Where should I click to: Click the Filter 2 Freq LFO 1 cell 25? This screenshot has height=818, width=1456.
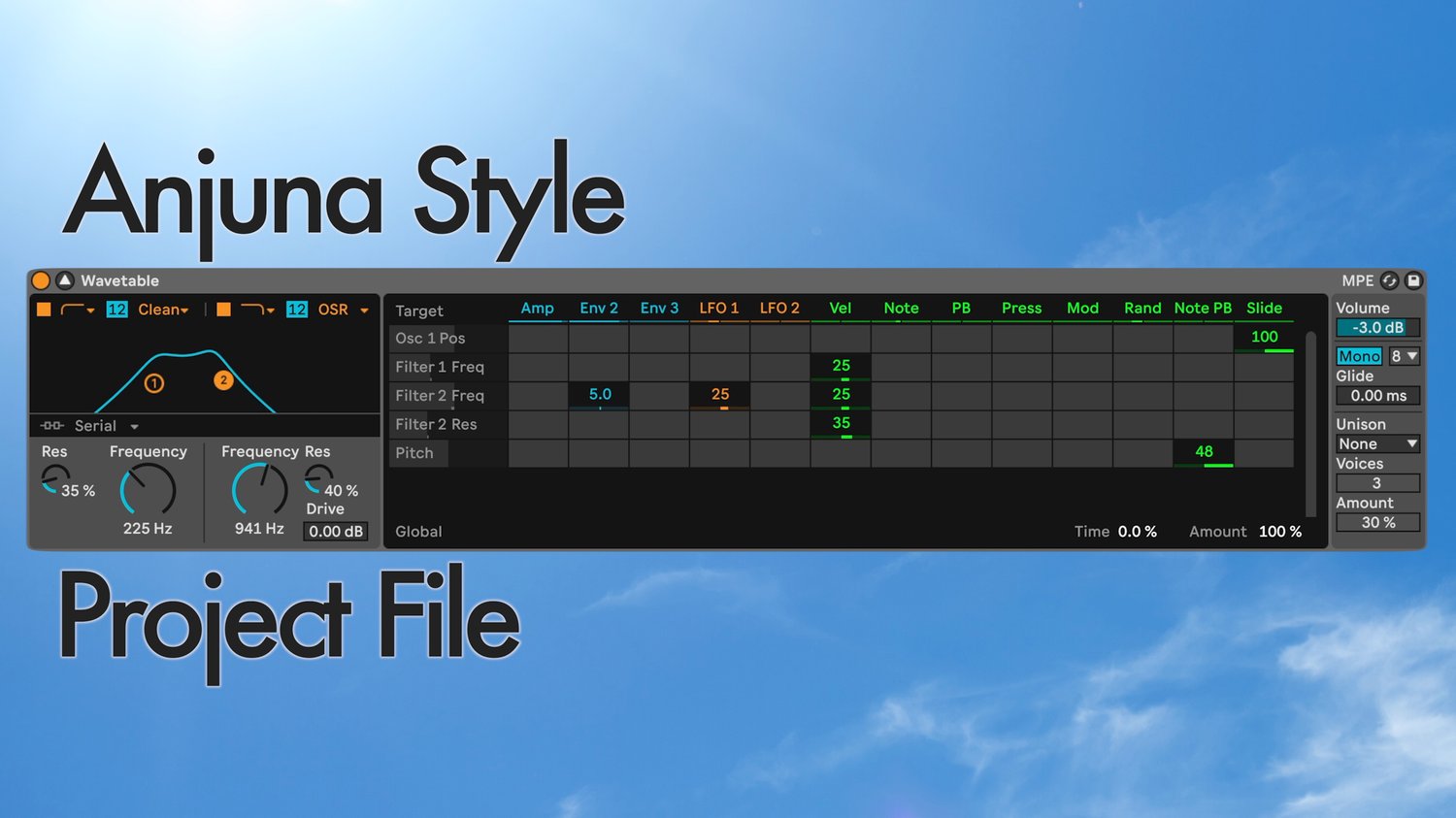point(719,395)
